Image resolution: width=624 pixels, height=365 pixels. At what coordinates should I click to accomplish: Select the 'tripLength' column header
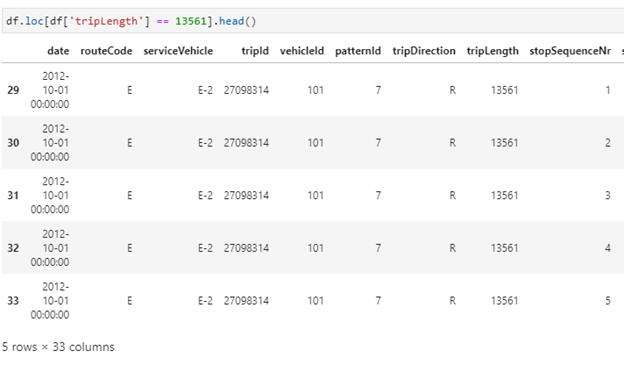(x=492, y=51)
